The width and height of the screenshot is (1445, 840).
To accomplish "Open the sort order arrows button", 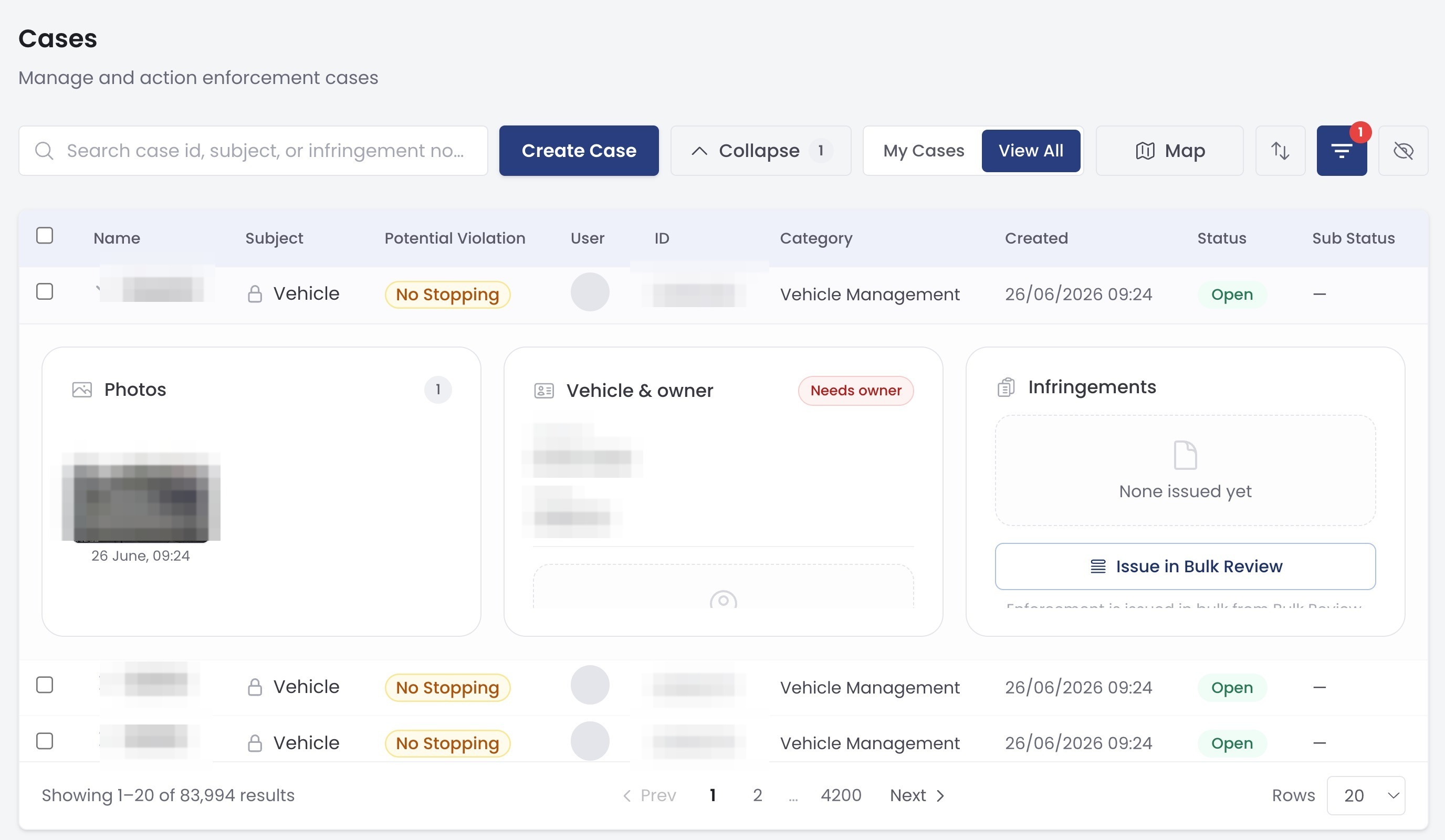I will pos(1280,151).
